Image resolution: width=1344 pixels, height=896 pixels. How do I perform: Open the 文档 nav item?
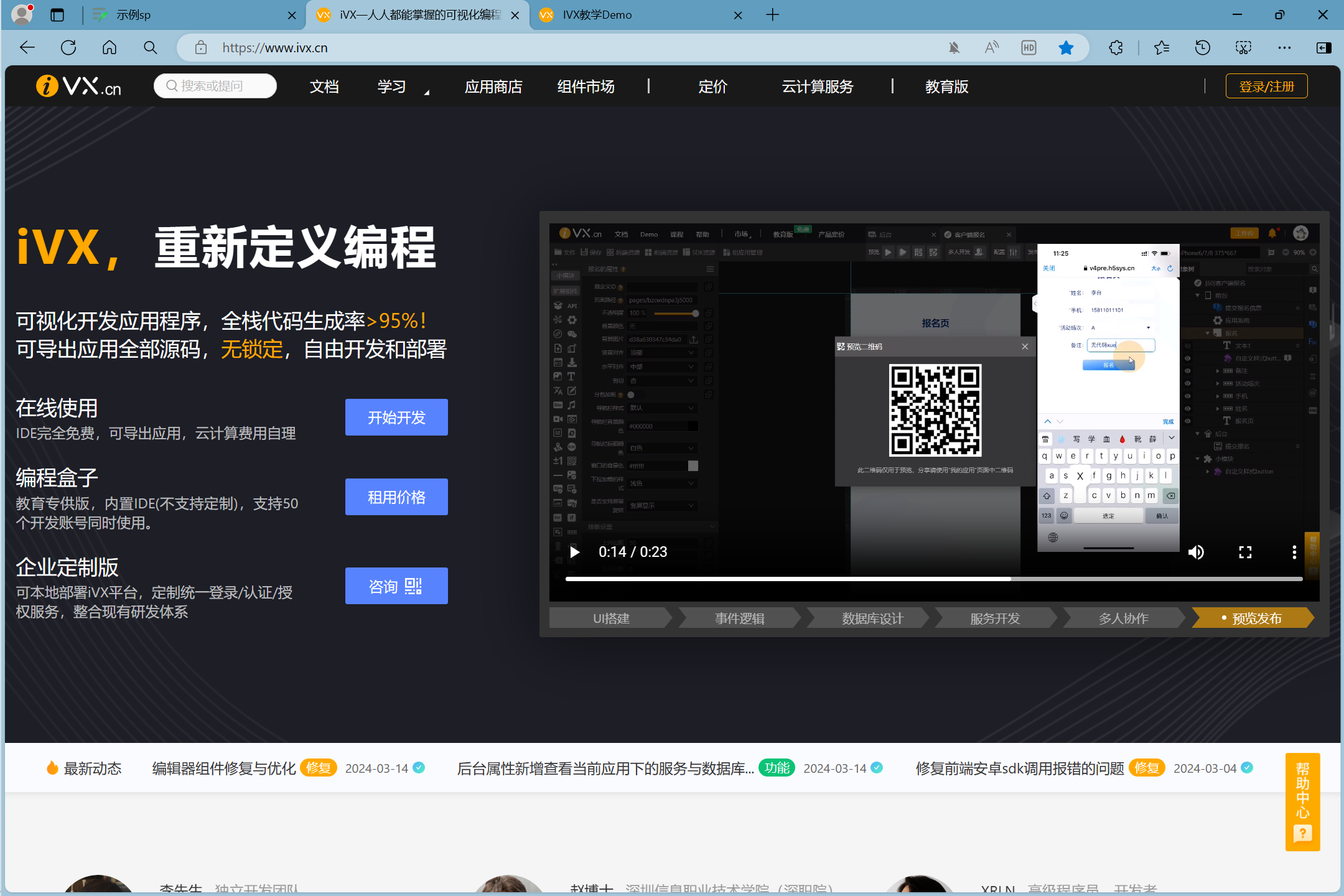[324, 87]
